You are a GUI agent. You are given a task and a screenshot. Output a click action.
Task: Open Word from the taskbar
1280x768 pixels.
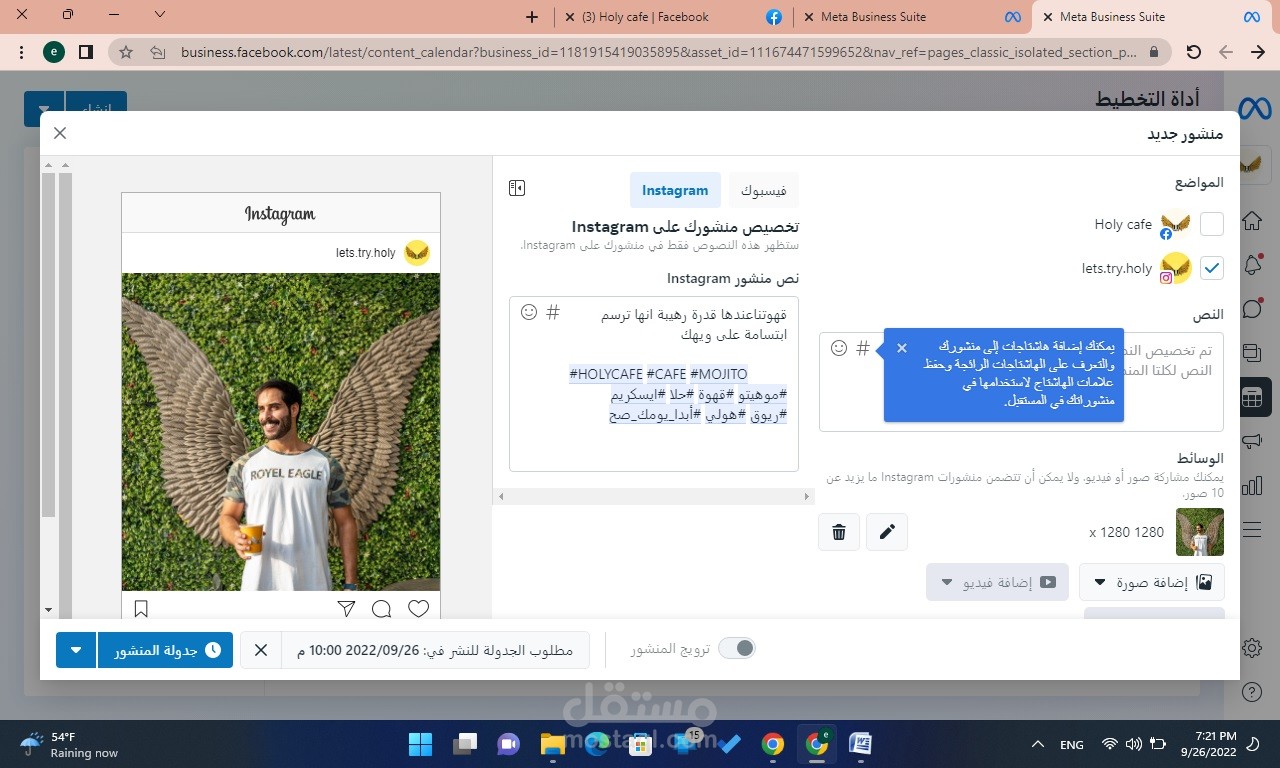[860, 744]
